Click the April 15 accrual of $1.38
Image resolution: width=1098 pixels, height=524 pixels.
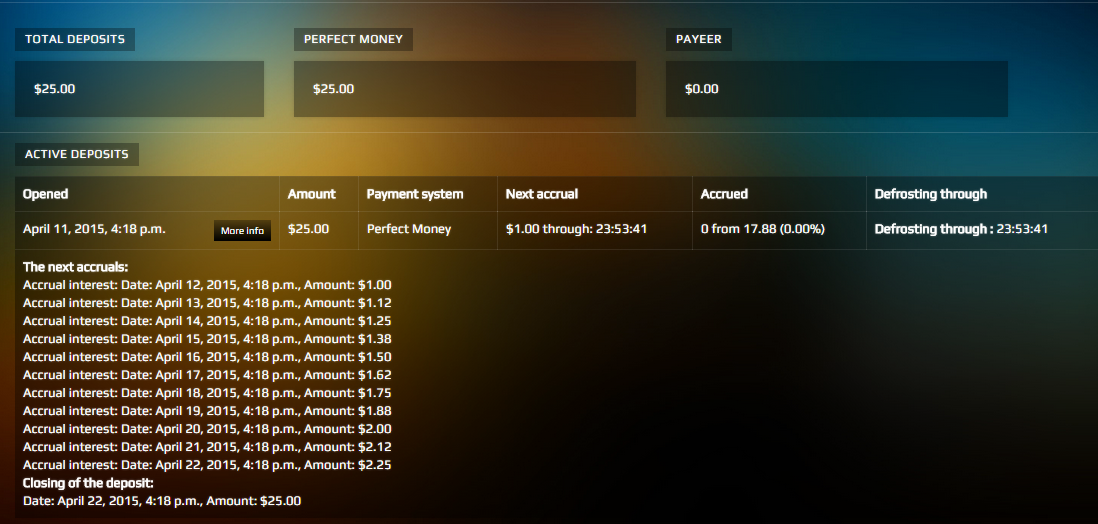coord(207,339)
